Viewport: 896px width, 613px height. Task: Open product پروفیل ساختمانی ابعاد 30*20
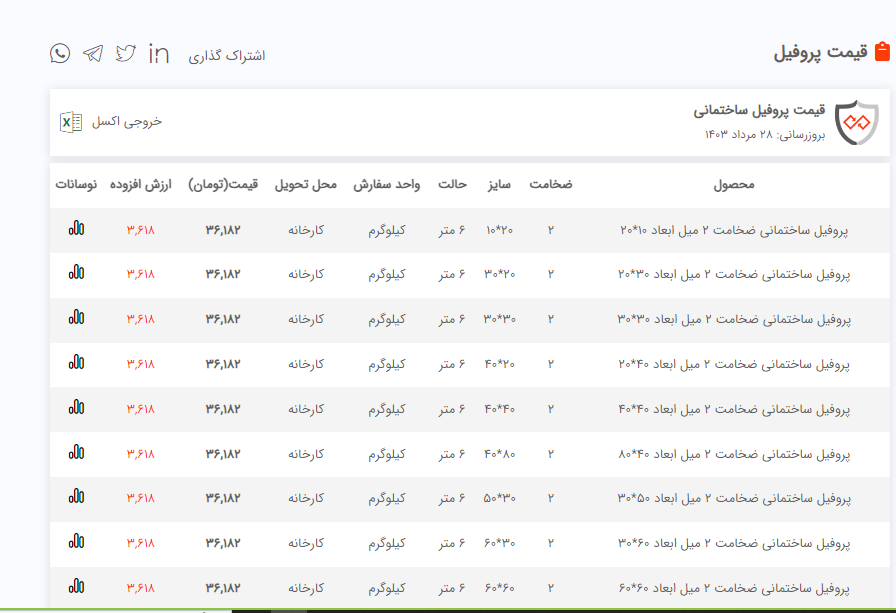pyautogui.click(x=733, y=274)
